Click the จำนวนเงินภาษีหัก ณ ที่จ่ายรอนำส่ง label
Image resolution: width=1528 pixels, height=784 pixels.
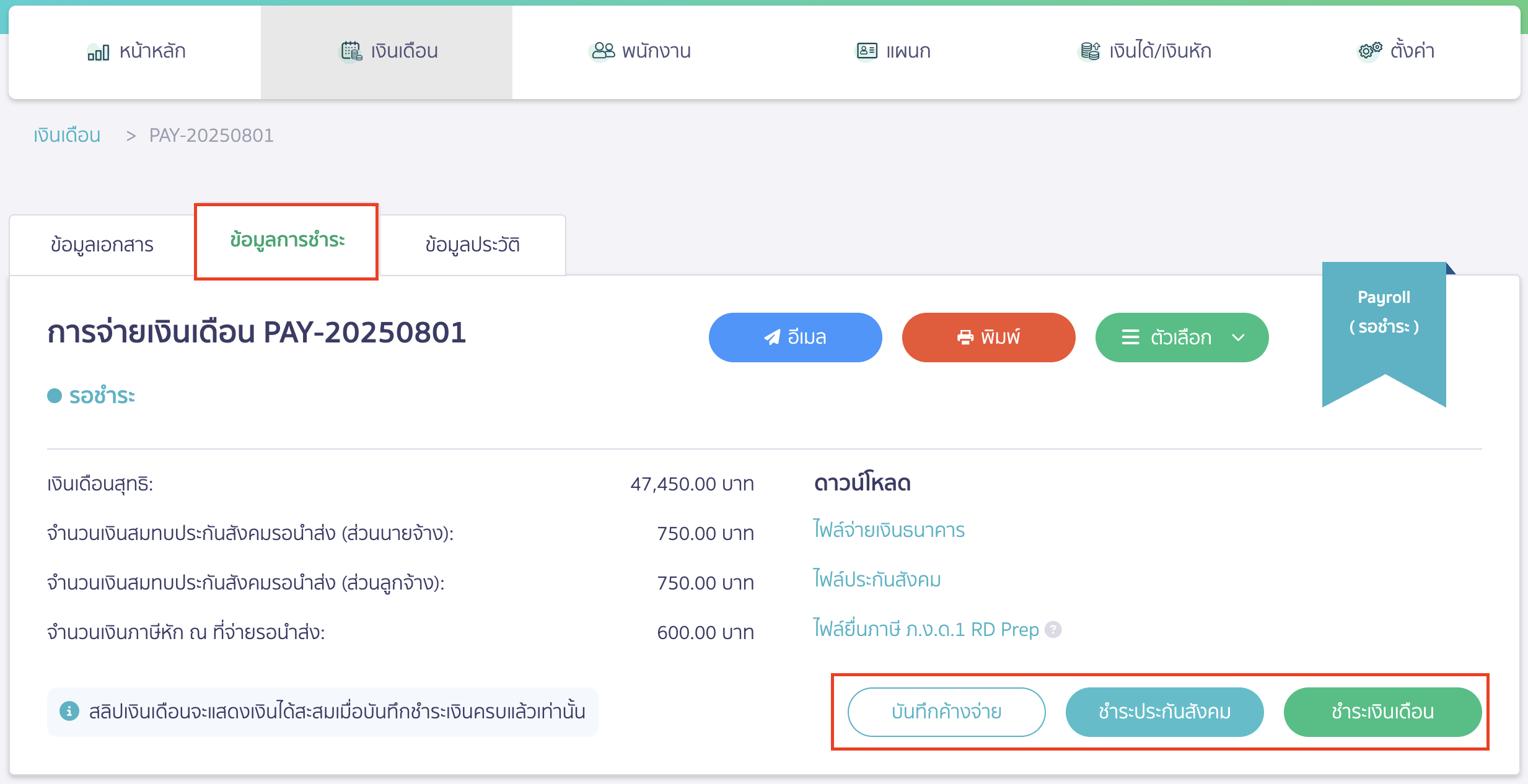[186, 632]
